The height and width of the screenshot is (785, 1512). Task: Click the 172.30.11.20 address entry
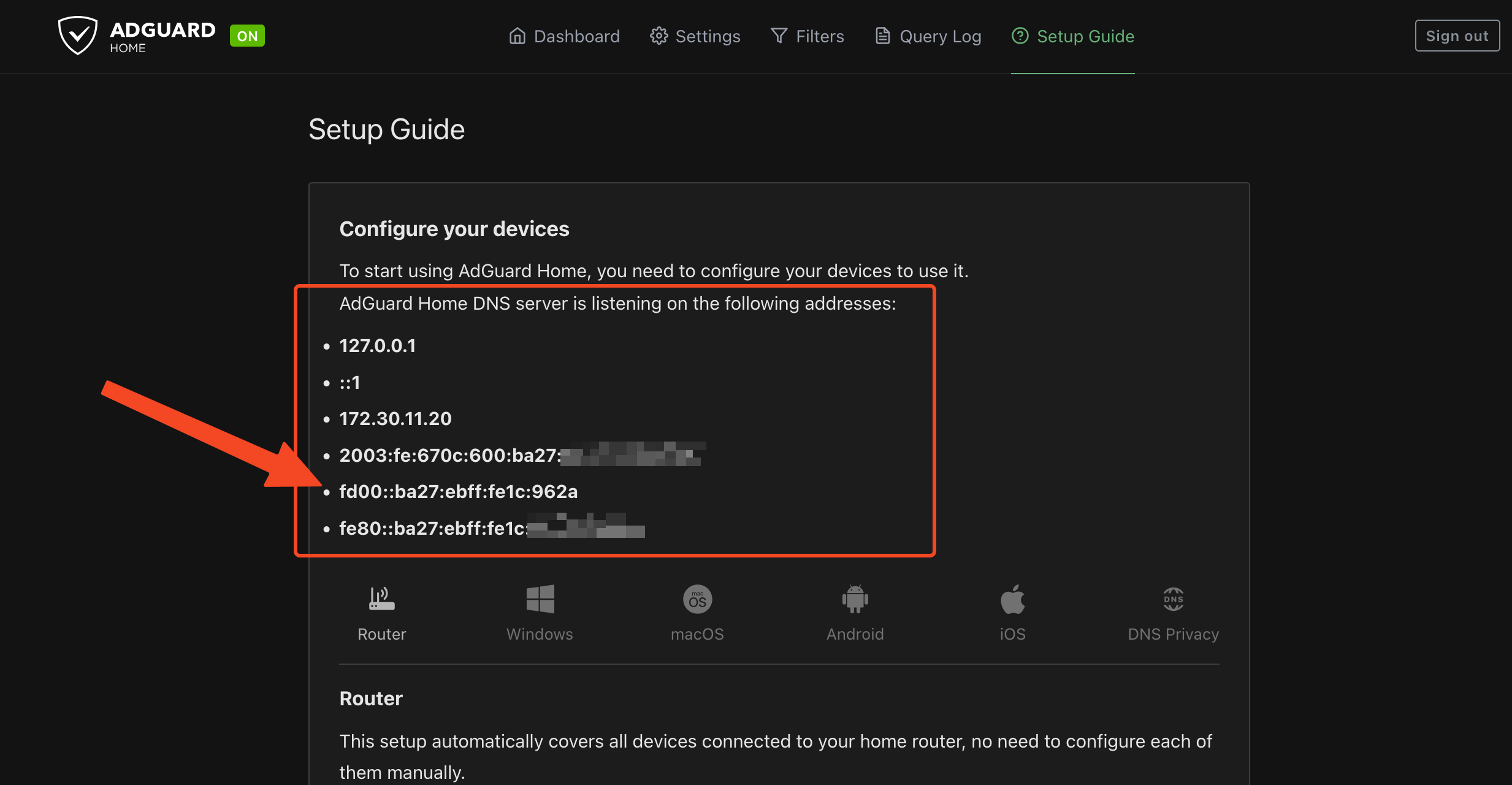tap(395, 419)
